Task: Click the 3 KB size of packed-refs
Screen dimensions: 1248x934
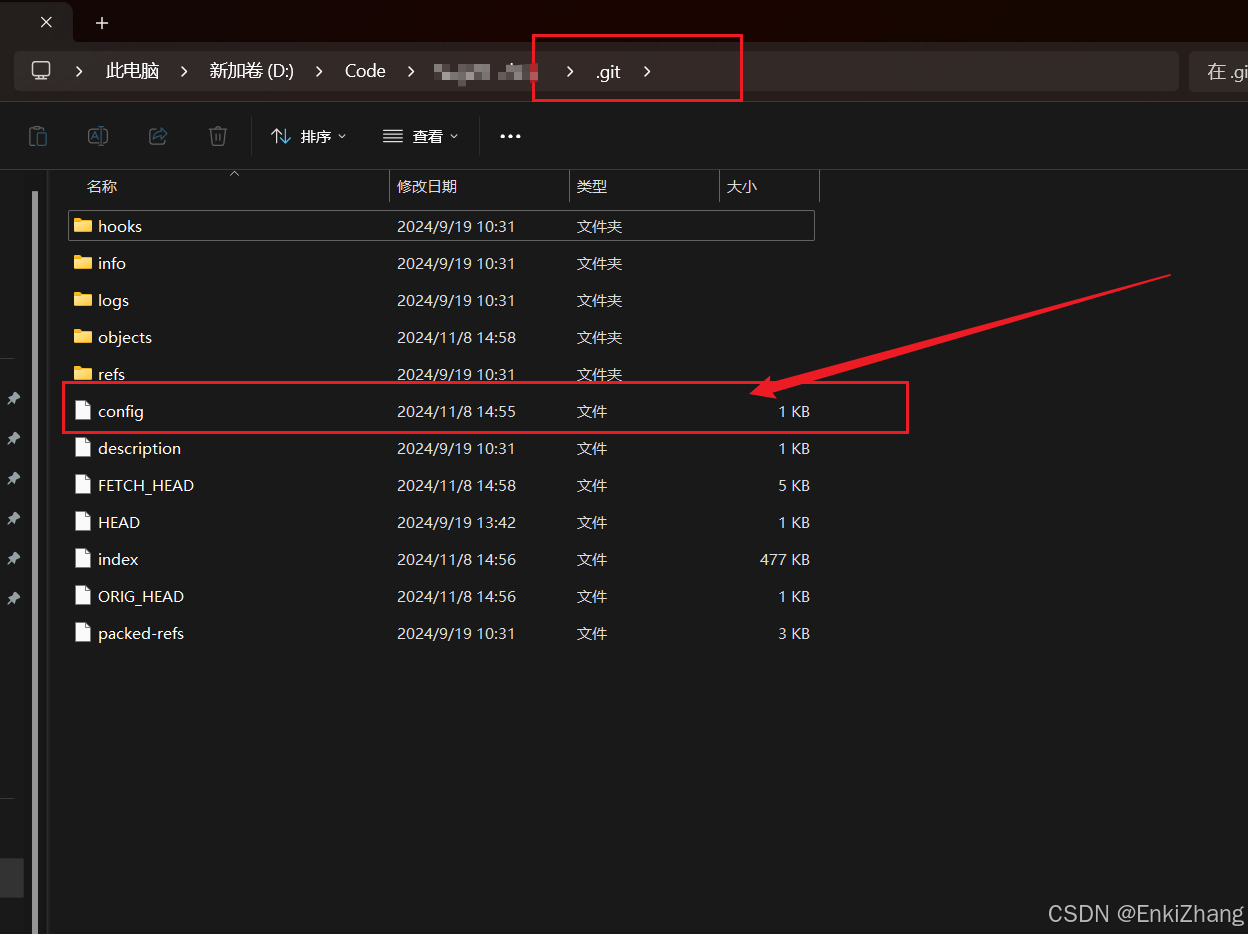Action: pos(794,633)
